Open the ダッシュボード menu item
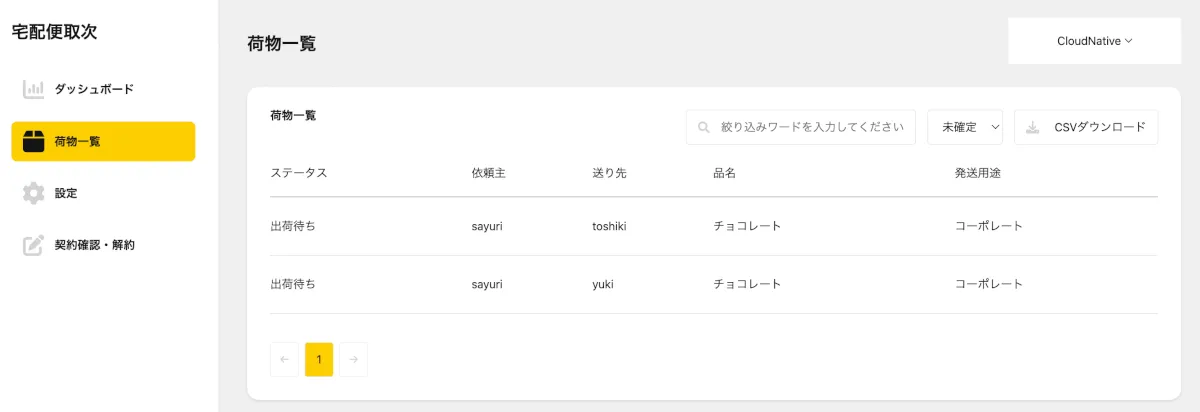The height and width of the screenshot is (412, 1200). coord(94,90)
